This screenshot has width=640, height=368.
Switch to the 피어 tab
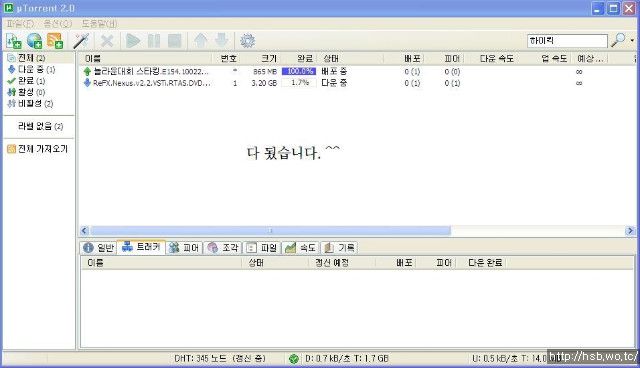(x=184, y=248)
